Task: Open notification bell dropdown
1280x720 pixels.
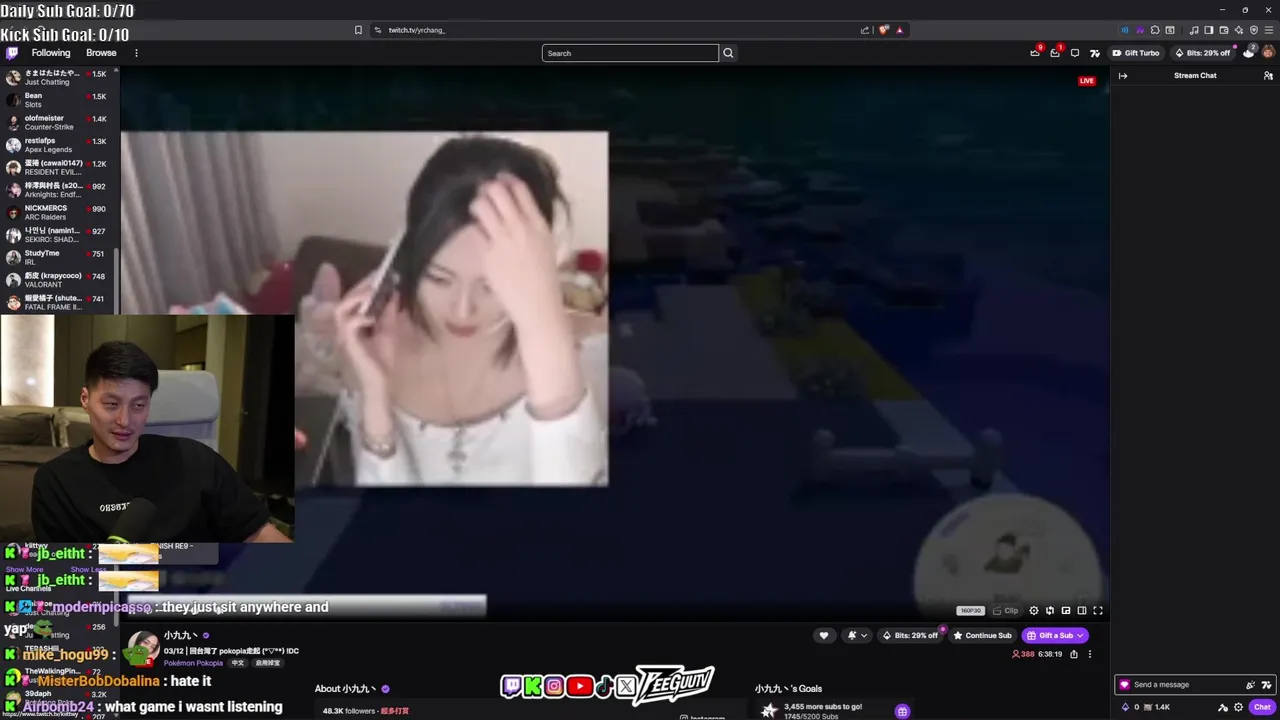Action: tap(857, 635)
